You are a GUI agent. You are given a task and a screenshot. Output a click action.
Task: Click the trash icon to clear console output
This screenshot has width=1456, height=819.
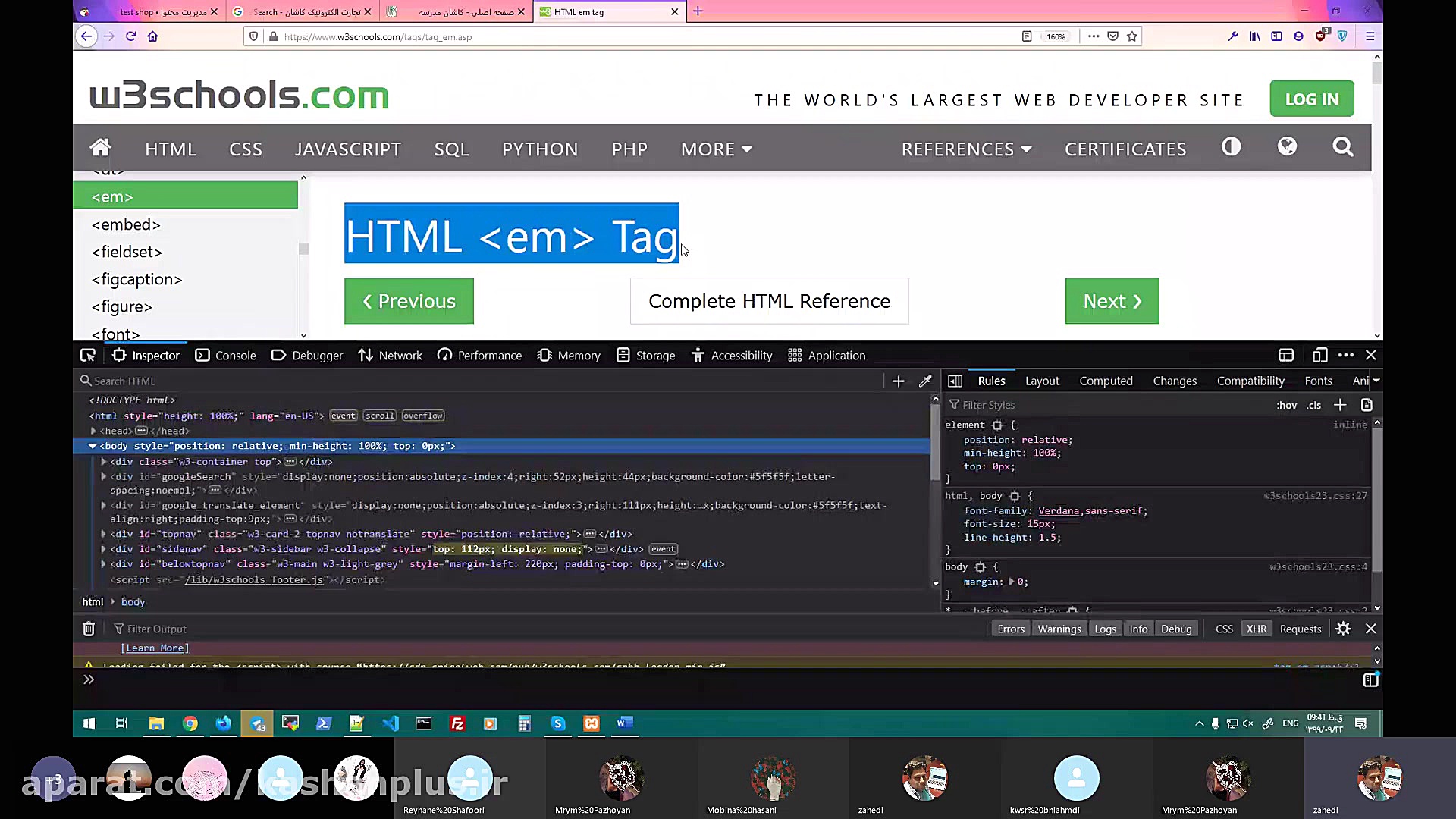point(89,629)
